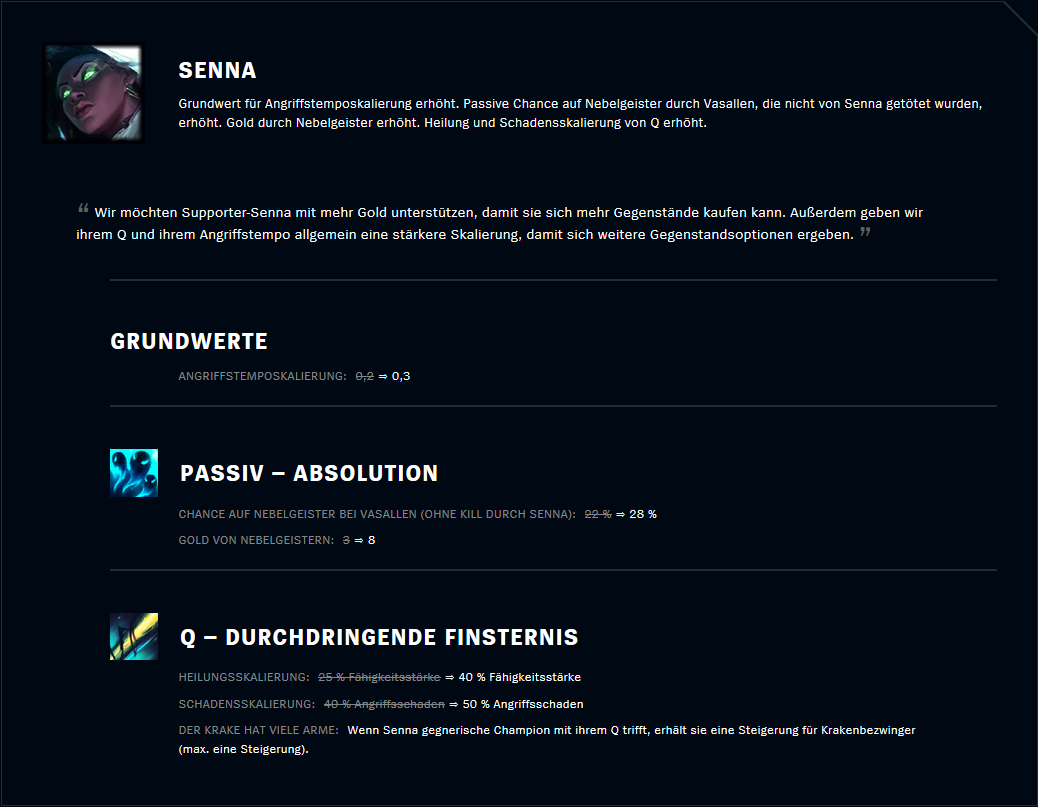Click the Heilungsskalierung label

(x=244, y=677)
